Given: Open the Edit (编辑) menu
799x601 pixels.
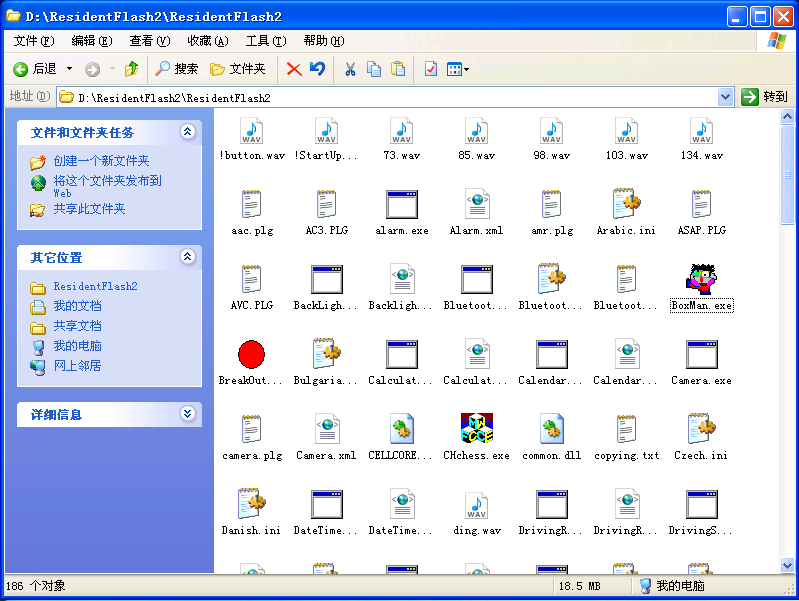Looking at the screenshot, I should pyautogui.click(x=92, y=41).
